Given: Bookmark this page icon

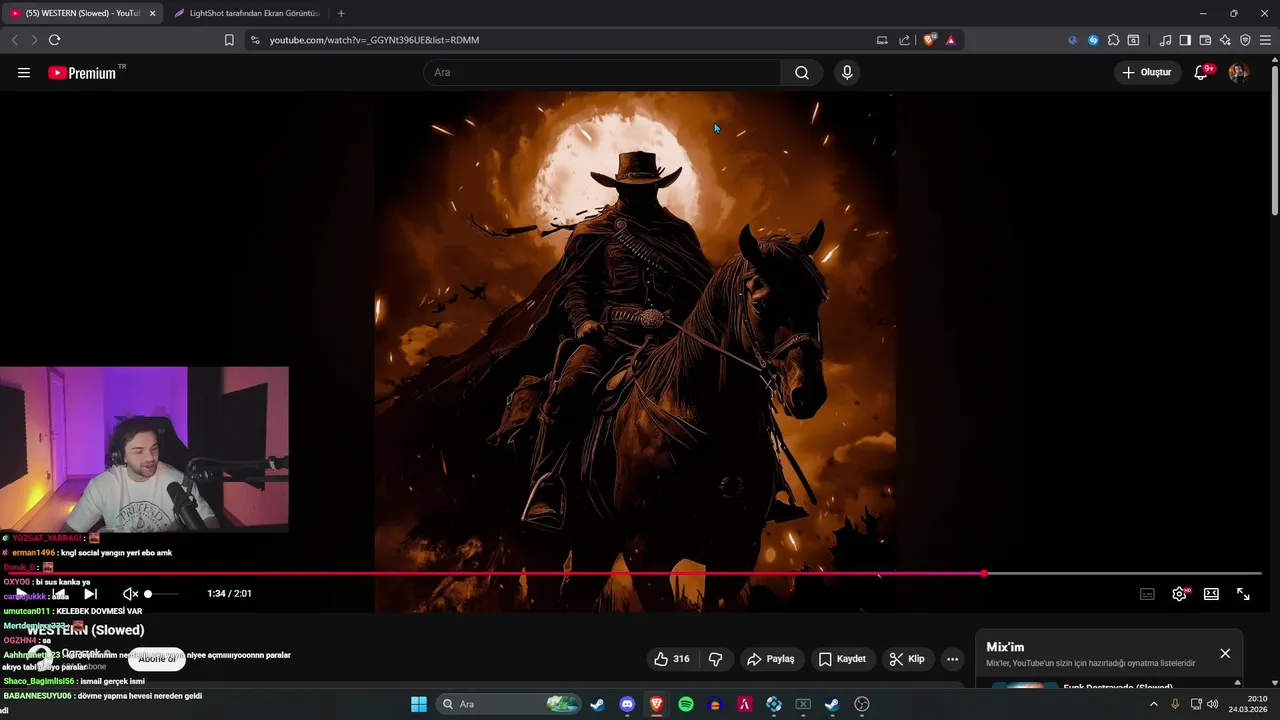Looking at the screenshot, I should (229, 40).
